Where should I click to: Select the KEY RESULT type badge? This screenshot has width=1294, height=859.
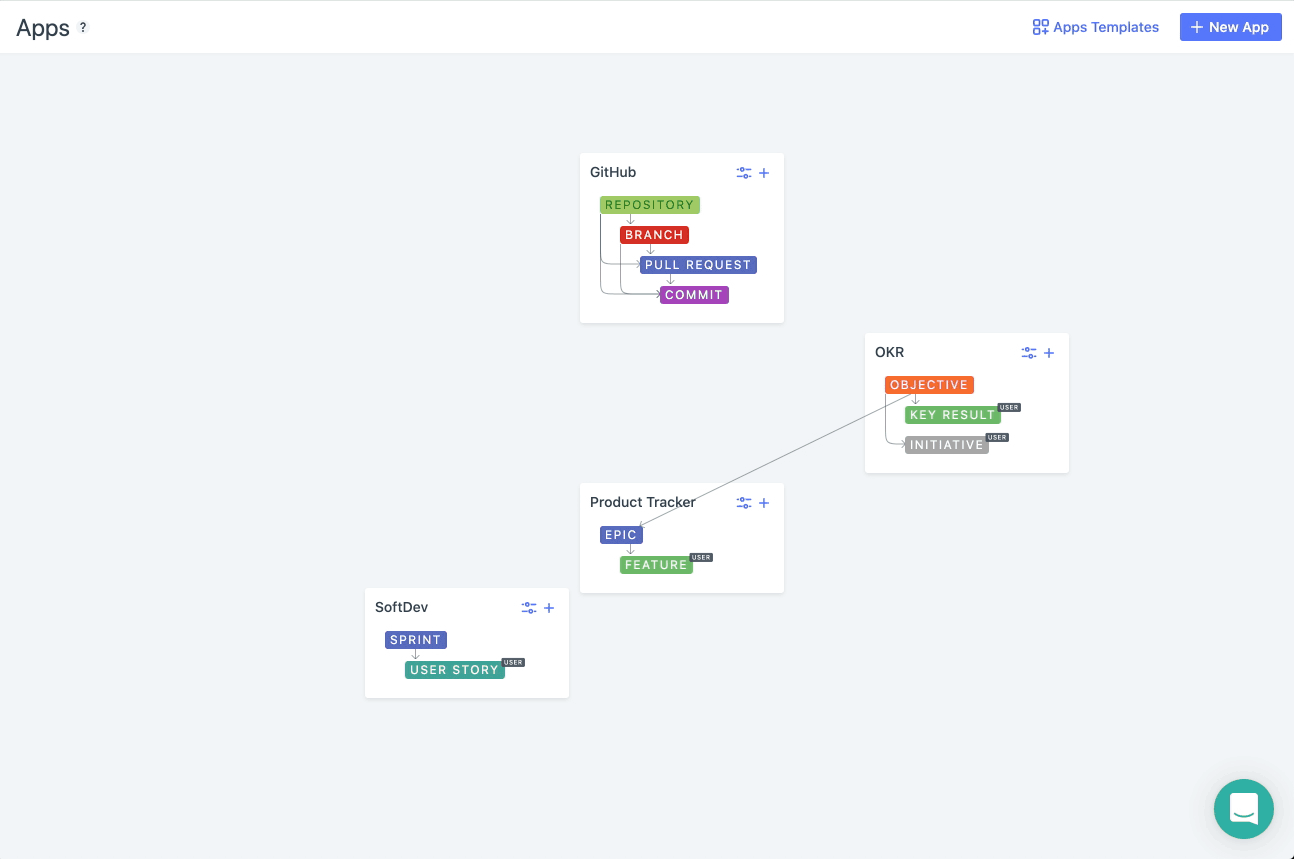(x=952, y=414)
